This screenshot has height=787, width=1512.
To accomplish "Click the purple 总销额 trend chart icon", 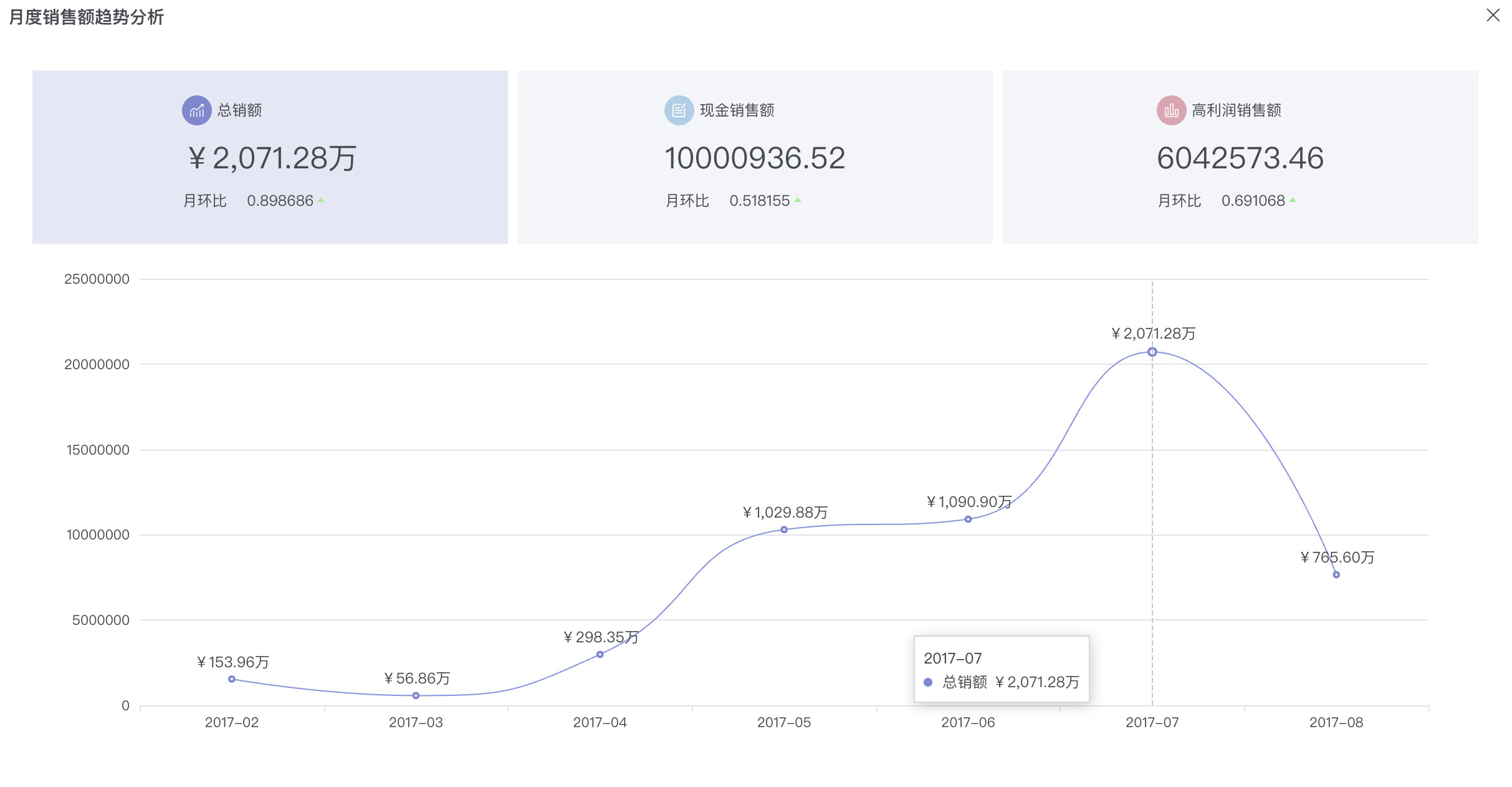I will pyautogui.click(x=196, y=110).
